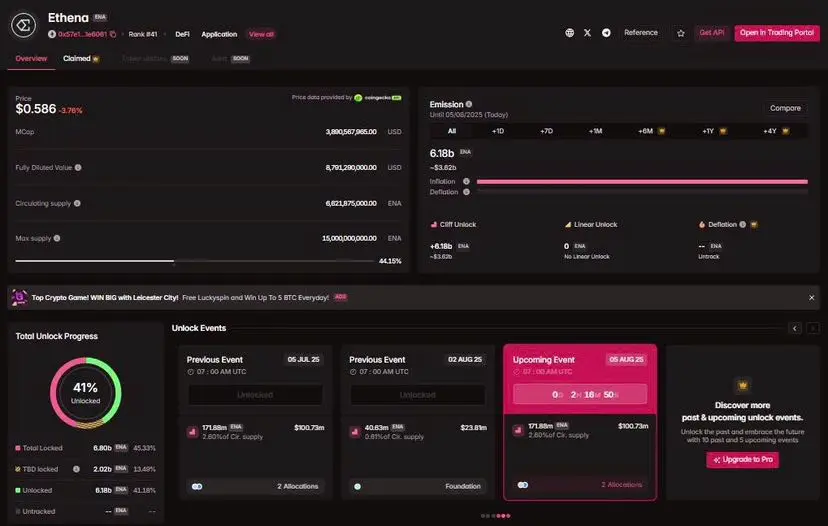
Task: Go to next unlock events arrow
Action: tap(813, 328)
